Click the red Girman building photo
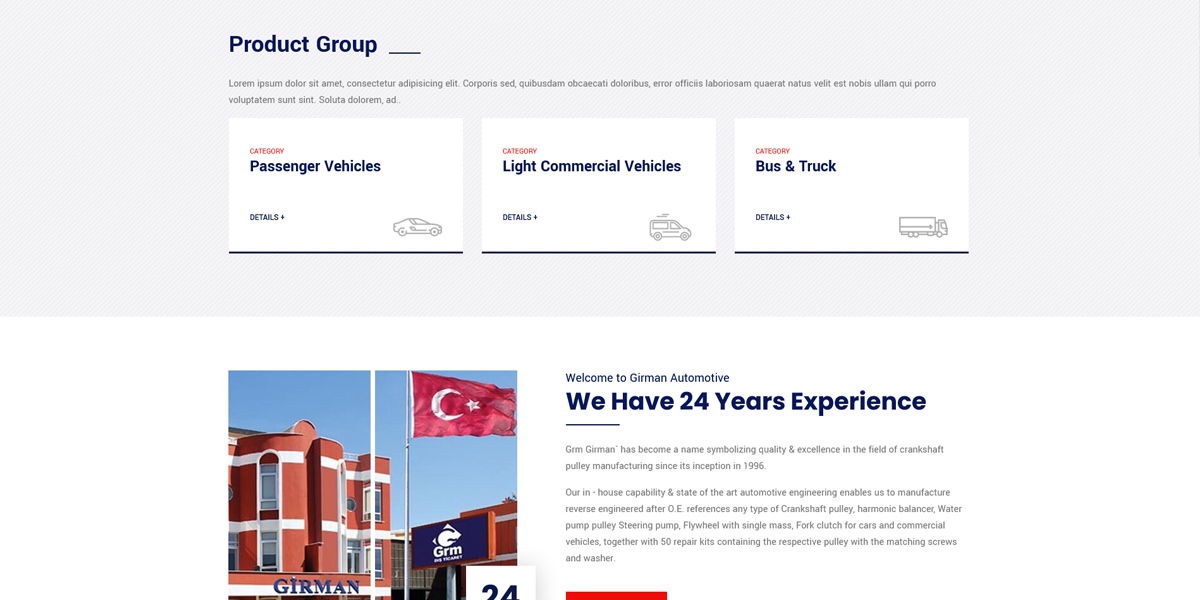 [299, 485]
